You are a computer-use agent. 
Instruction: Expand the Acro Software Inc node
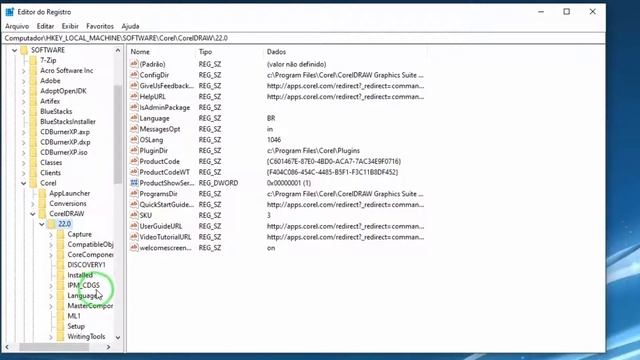(24, 71)
